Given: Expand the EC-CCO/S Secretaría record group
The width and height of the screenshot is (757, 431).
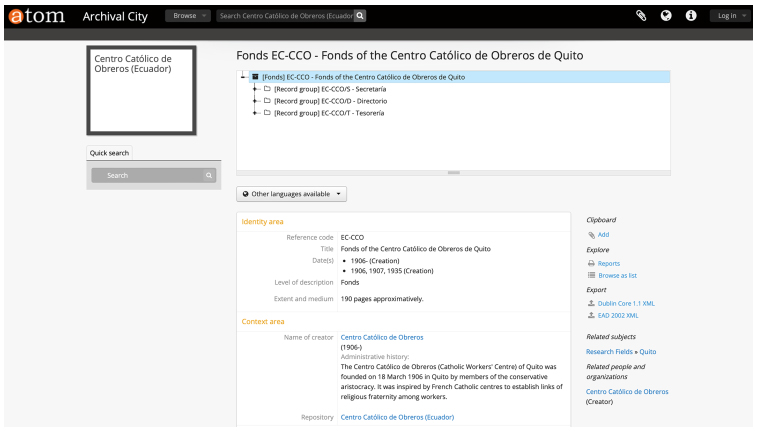Looking at the screenshot, I should tap(255, 89).
